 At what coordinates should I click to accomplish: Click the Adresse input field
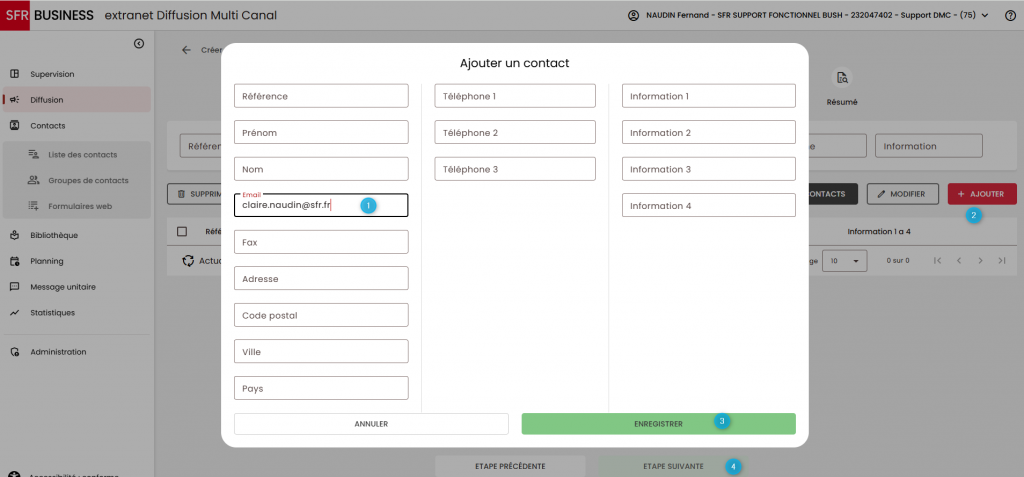[x=321, y=278]
